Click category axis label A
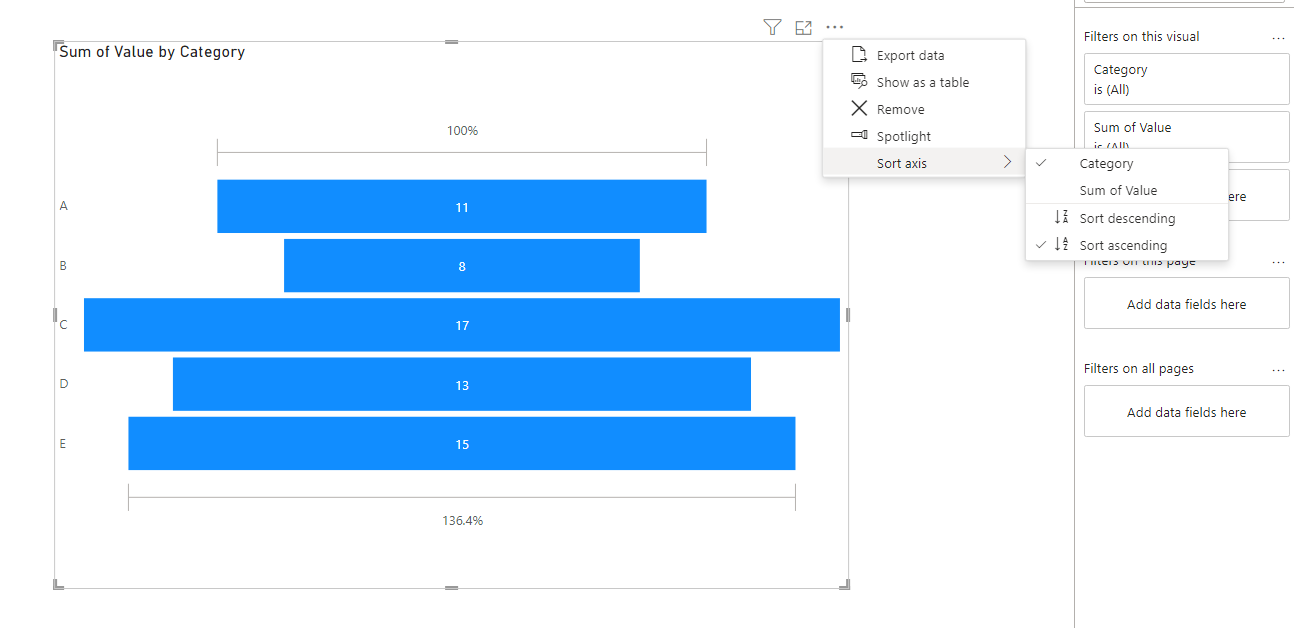This screenshot has width=1294, height=628. [63, 206]
